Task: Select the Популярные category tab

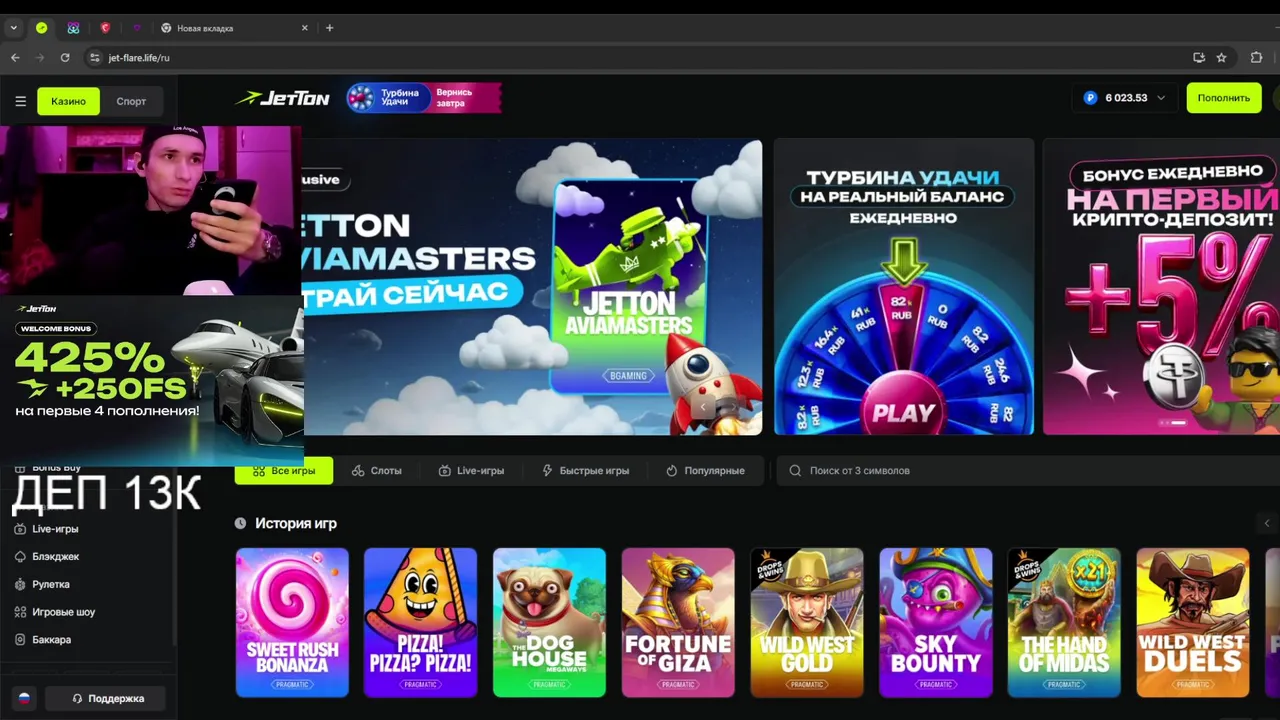Action: [x=706, y=470]
